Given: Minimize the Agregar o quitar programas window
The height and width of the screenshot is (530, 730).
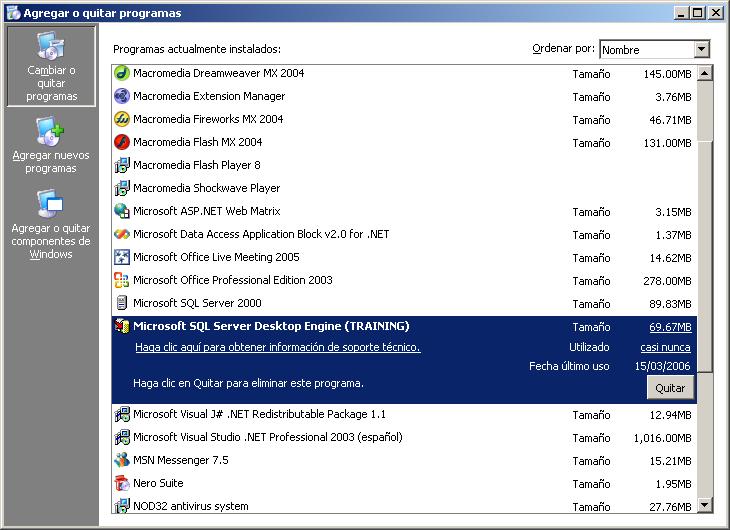Looking at the screenshot, I should click(x=682, y=13).
